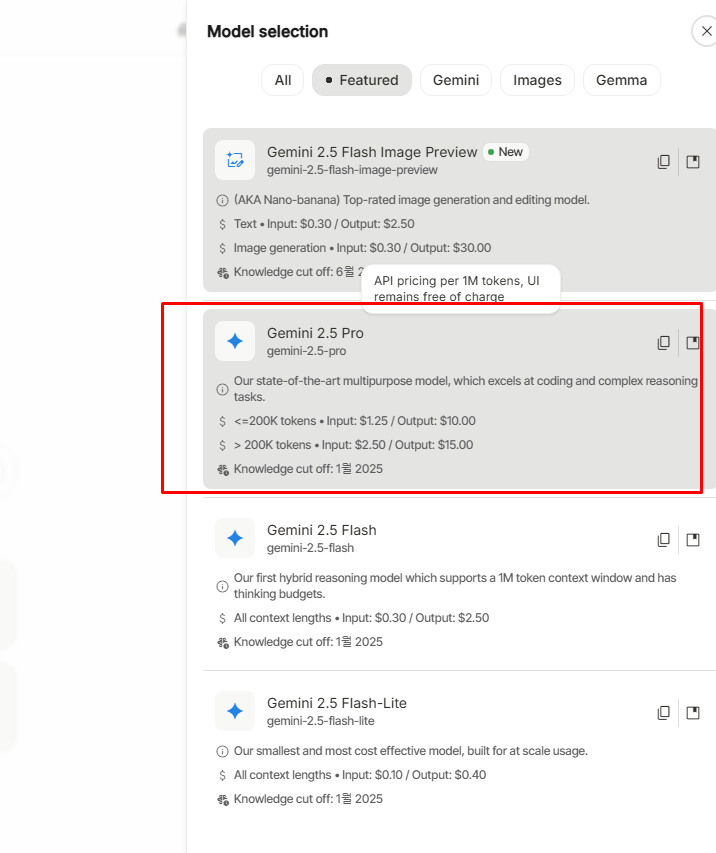The image size is (716, 853).
Task: Copy the gemini-2.5-flash-lite model ID
Action: point(663,713)
